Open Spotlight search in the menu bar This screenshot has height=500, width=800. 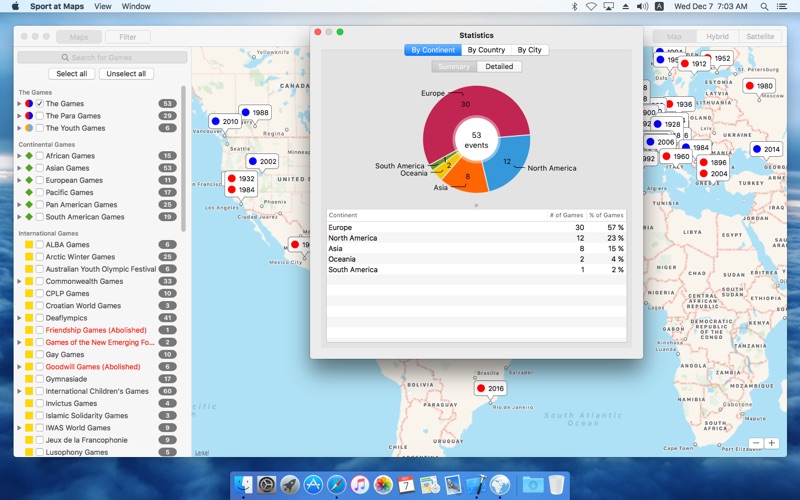coord(764,7)
